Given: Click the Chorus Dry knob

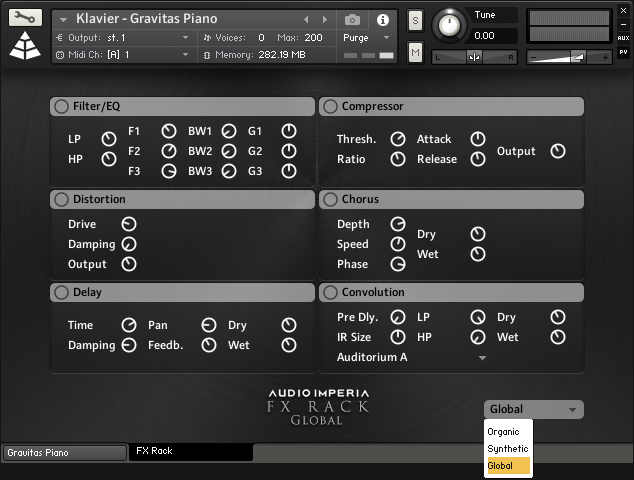Looking at the screenshot, I should 478,234.
